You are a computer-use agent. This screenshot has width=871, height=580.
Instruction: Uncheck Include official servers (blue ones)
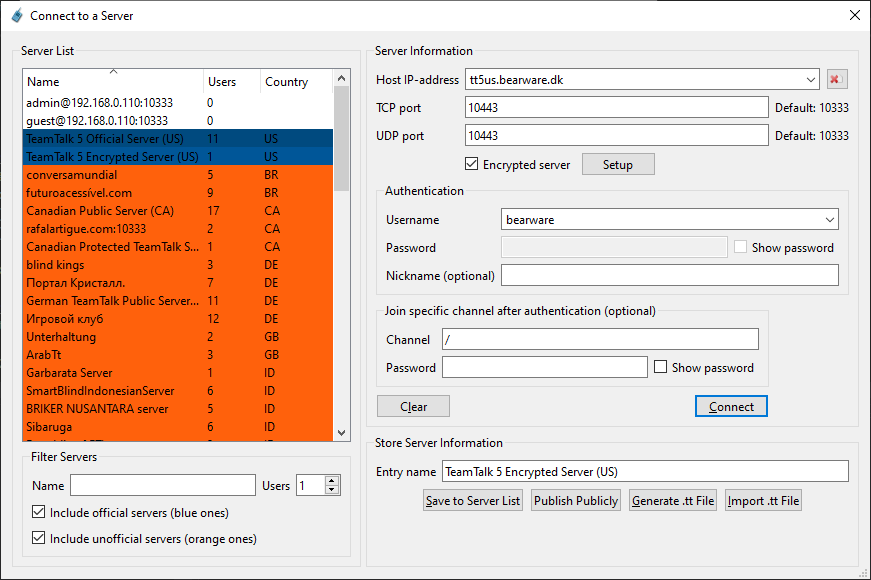tap(38, 513)
